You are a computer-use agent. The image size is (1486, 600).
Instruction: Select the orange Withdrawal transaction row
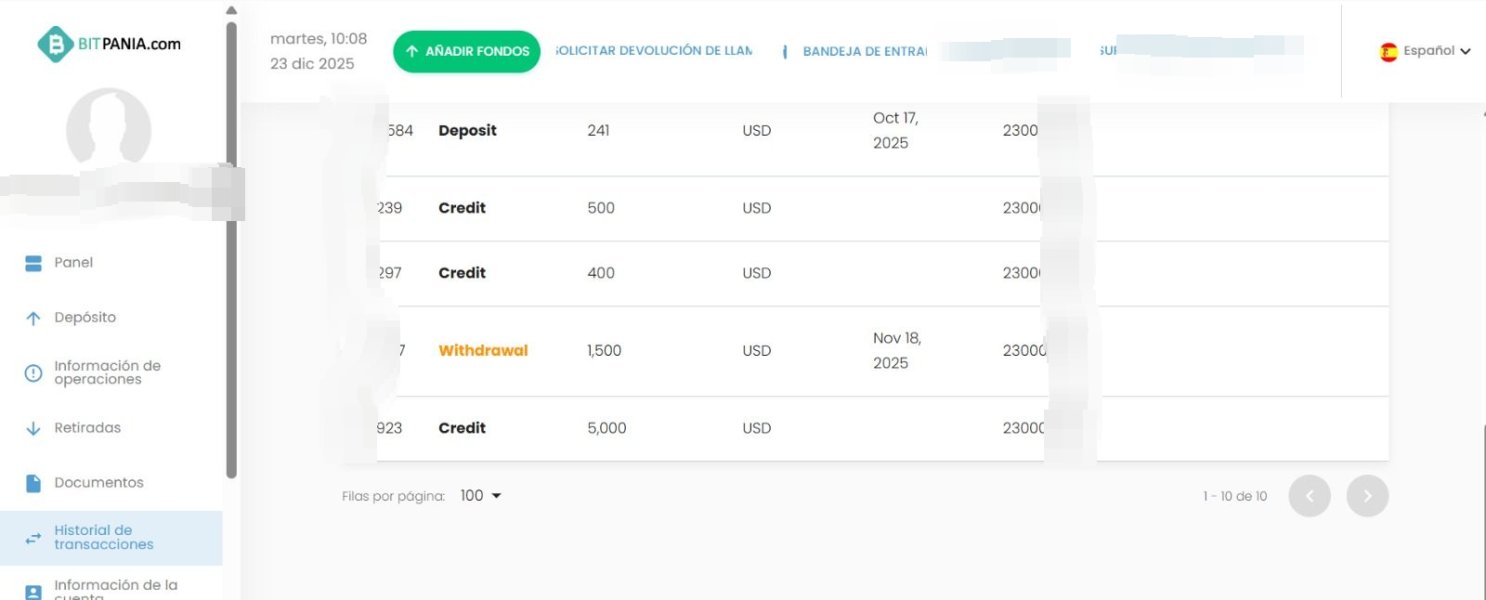483,351
